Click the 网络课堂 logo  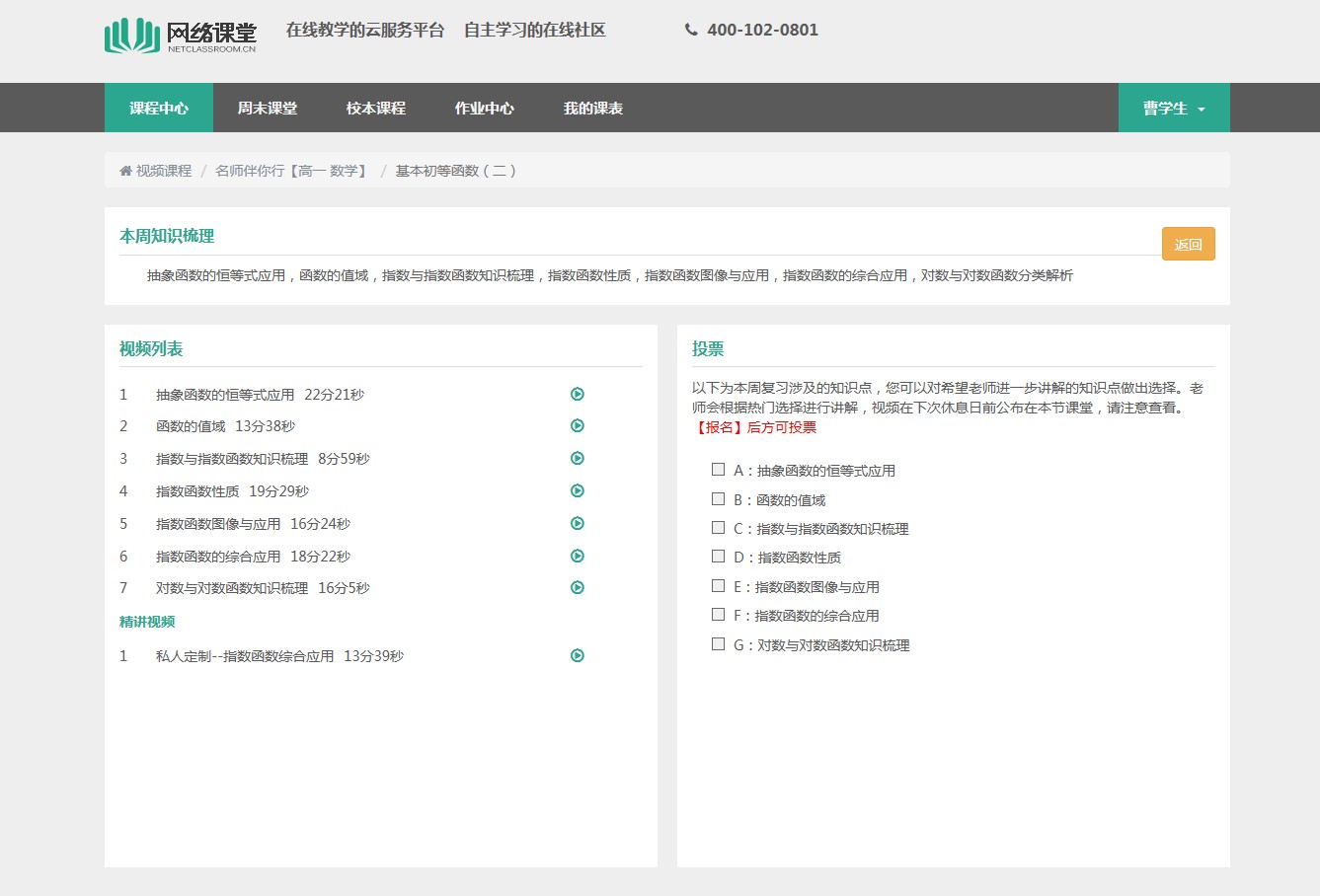[x=181, y=36]
